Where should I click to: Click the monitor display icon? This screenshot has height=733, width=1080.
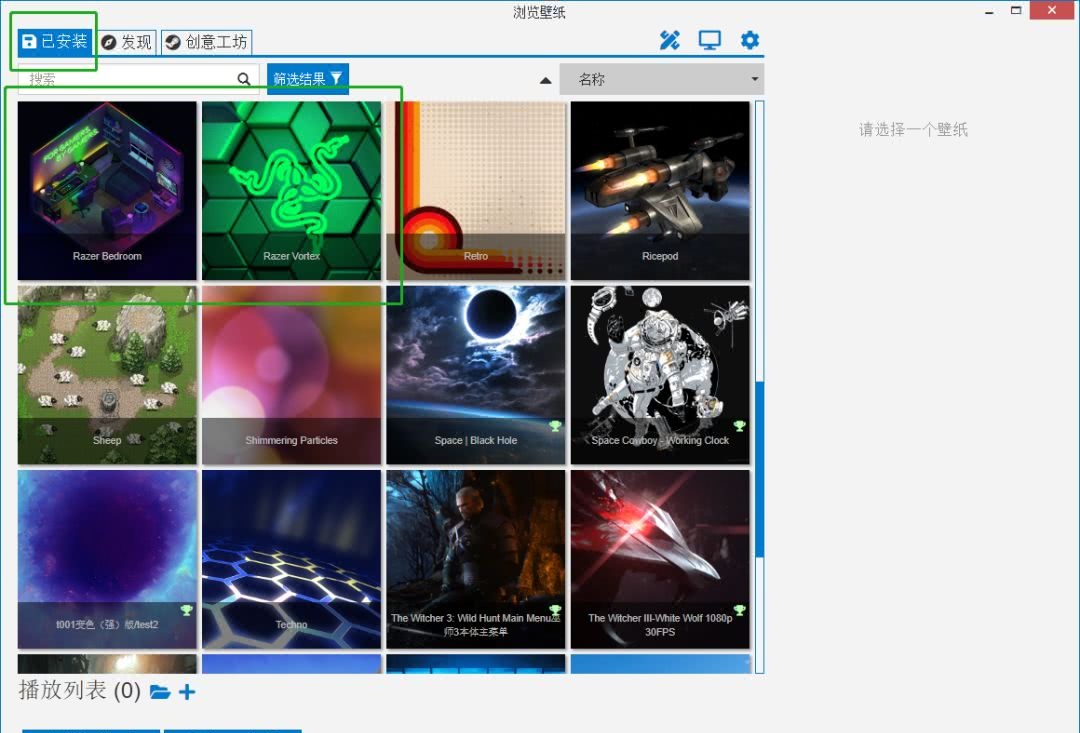710,40
